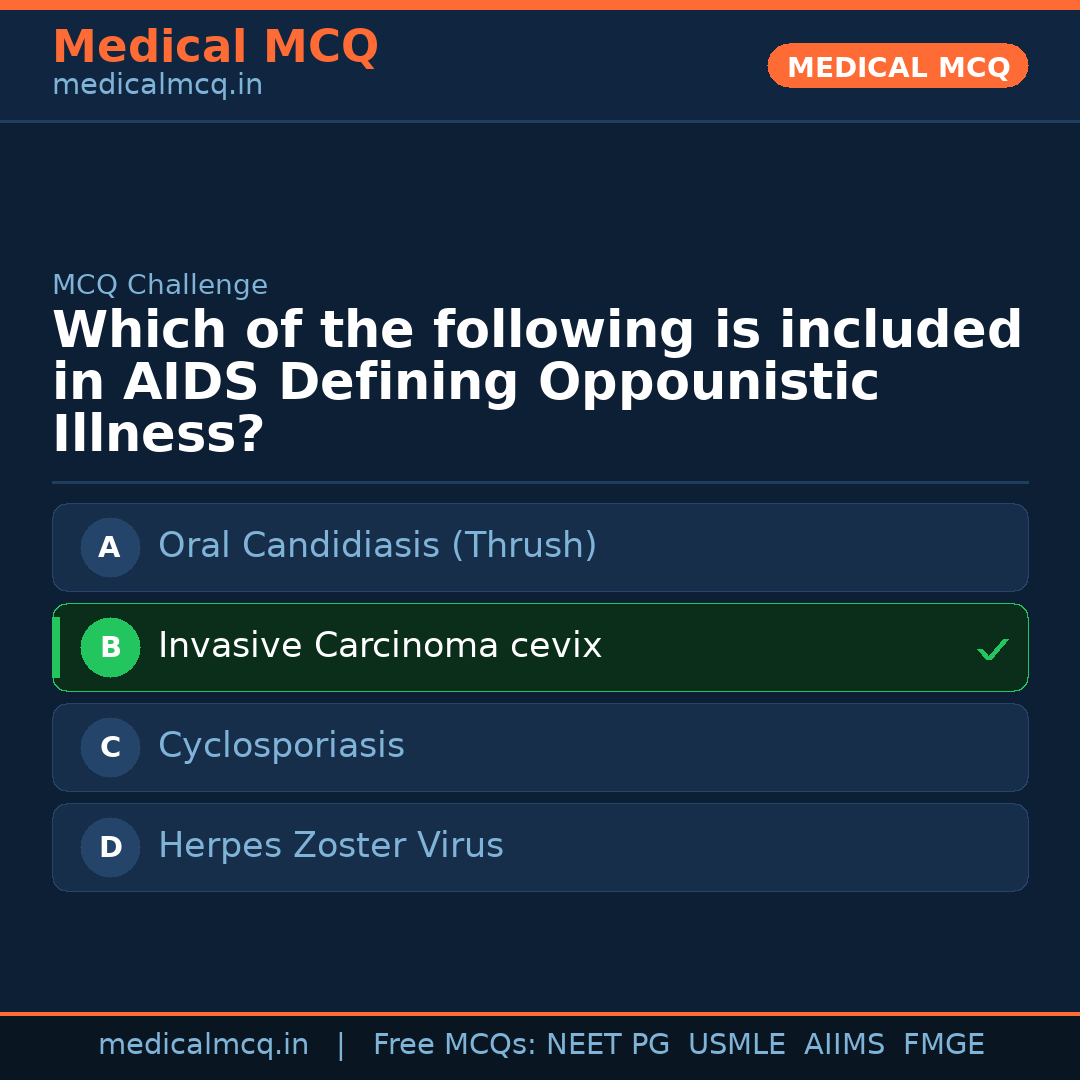
Task: Open the medicalmcq.in link below the title
Action: coord(157,86)
